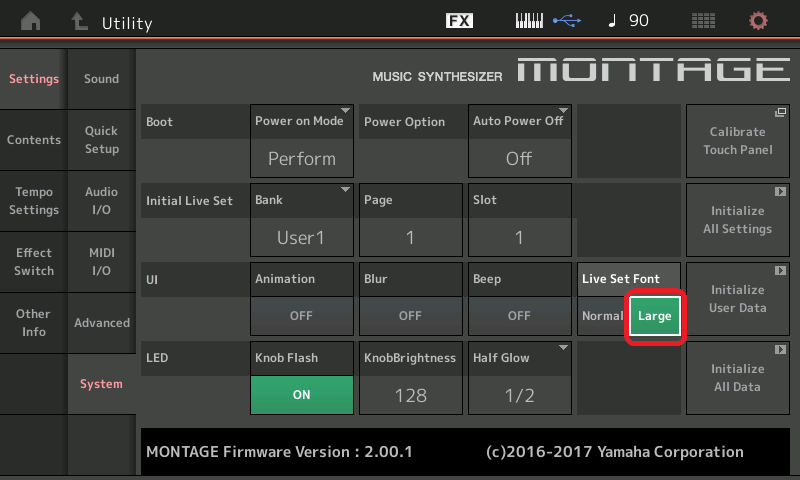Open the Quick Setup sub-tab
This screenshot has width=800, height=480.
[x=101, y=140]
